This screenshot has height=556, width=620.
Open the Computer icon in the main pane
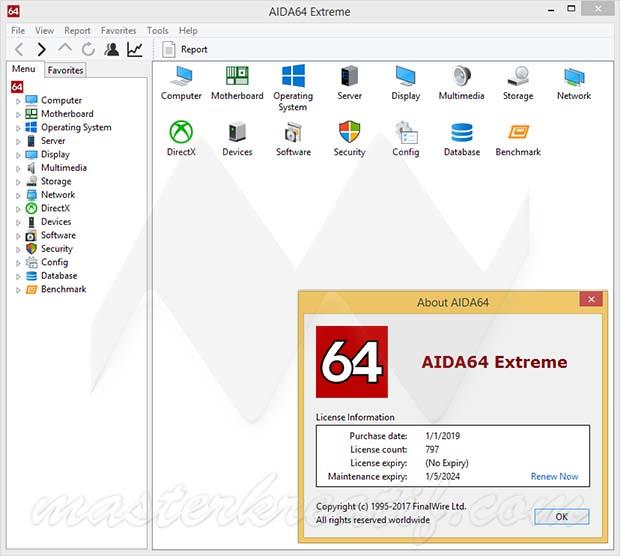[x=181, y=83]
